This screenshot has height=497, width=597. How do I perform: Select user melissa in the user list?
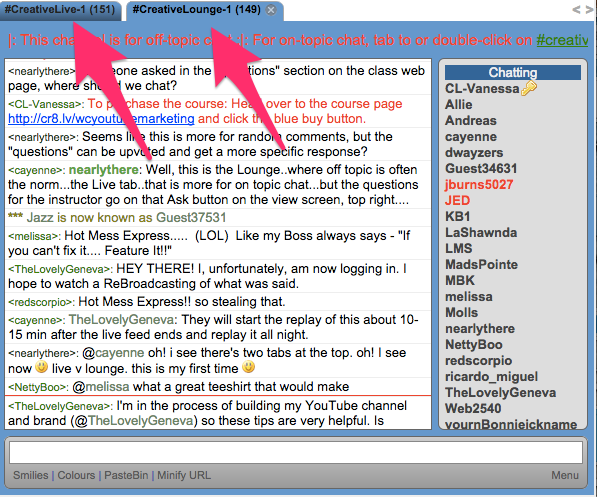pos(469,297)
